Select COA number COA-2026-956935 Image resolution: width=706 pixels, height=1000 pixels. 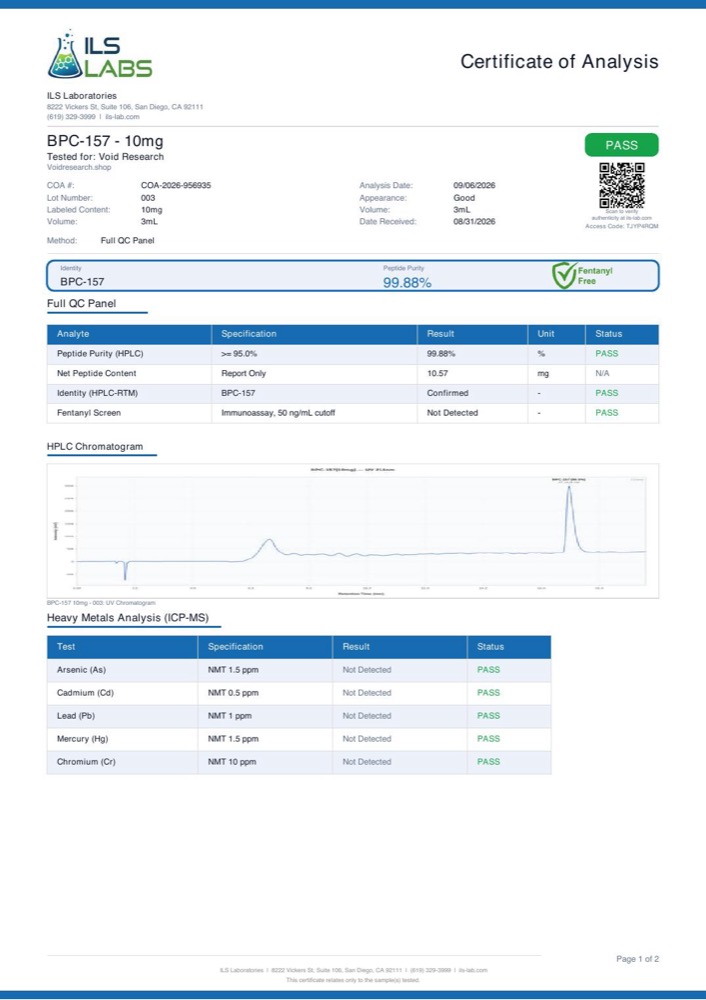pyautogui.click(x=176, y=186)
